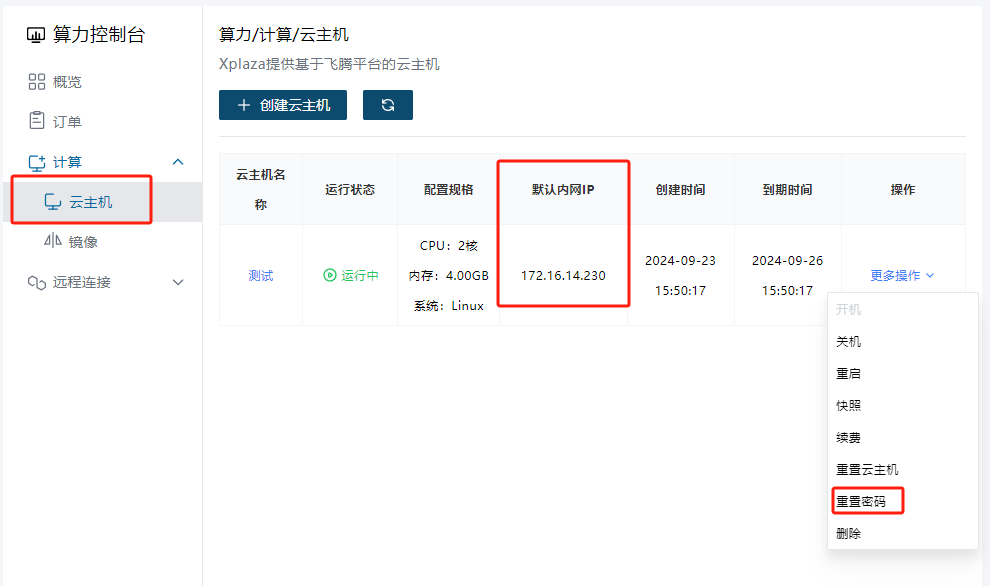
Task: Select 重启 from the dropdown menu
Action: pos(848,373)
